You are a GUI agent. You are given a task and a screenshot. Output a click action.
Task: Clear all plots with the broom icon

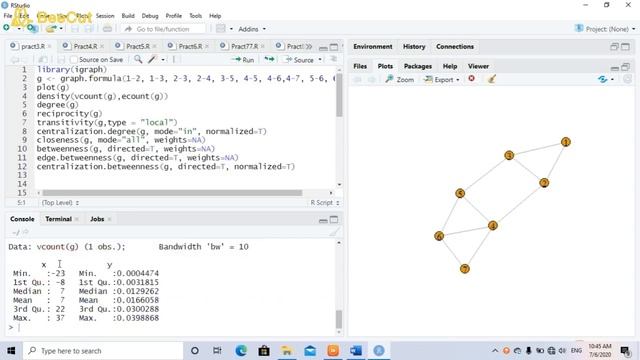[x=491, y=79]
